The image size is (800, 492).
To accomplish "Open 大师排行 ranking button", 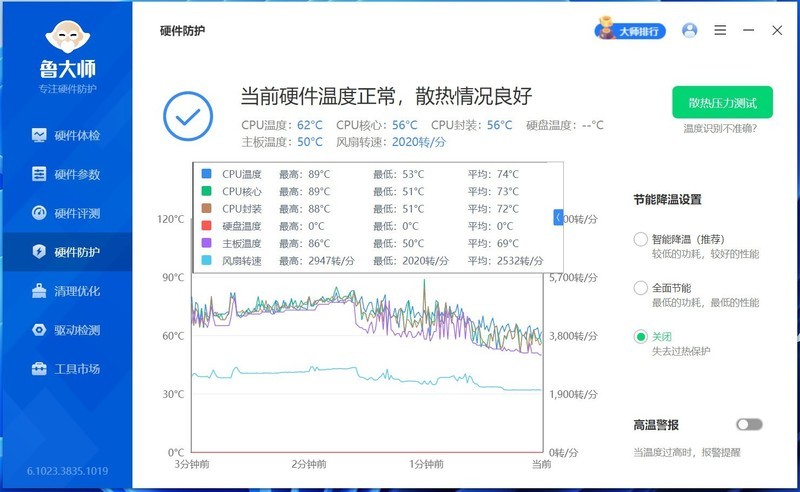I will pos(631,31).
